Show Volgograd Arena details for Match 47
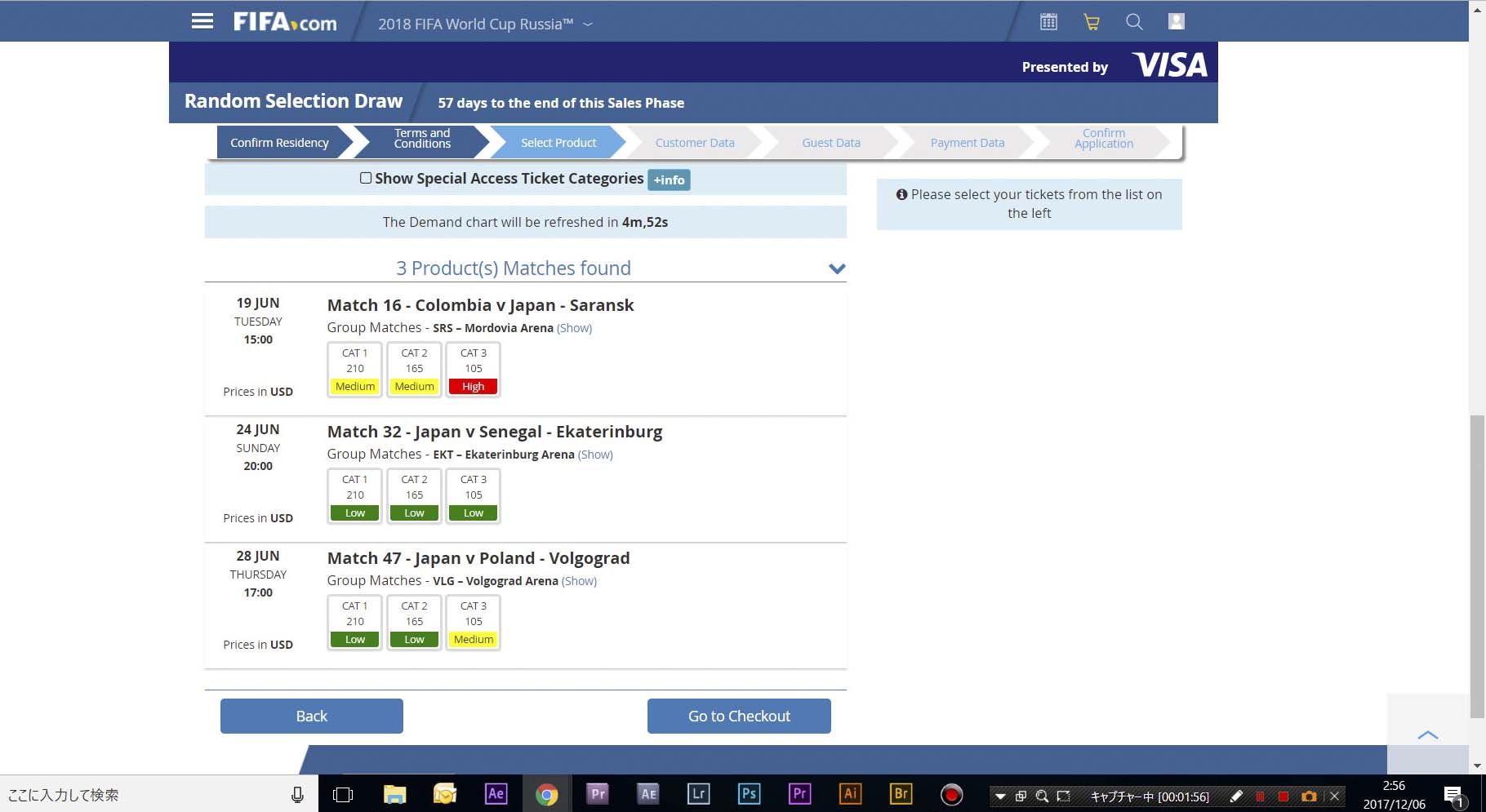This screenshot has width=1486, height=812. [580, 581]
